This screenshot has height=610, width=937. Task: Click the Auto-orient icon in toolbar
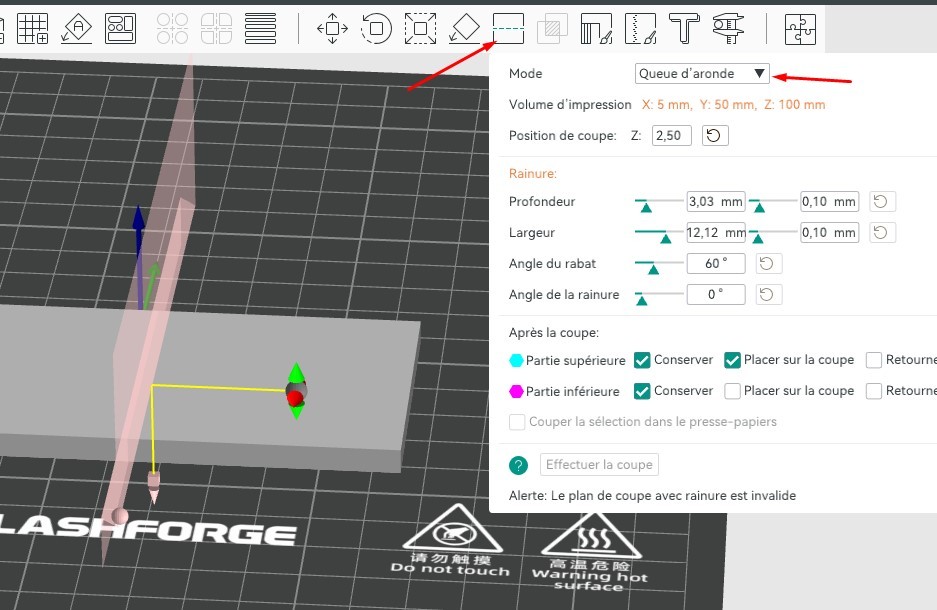pos(77,28)
